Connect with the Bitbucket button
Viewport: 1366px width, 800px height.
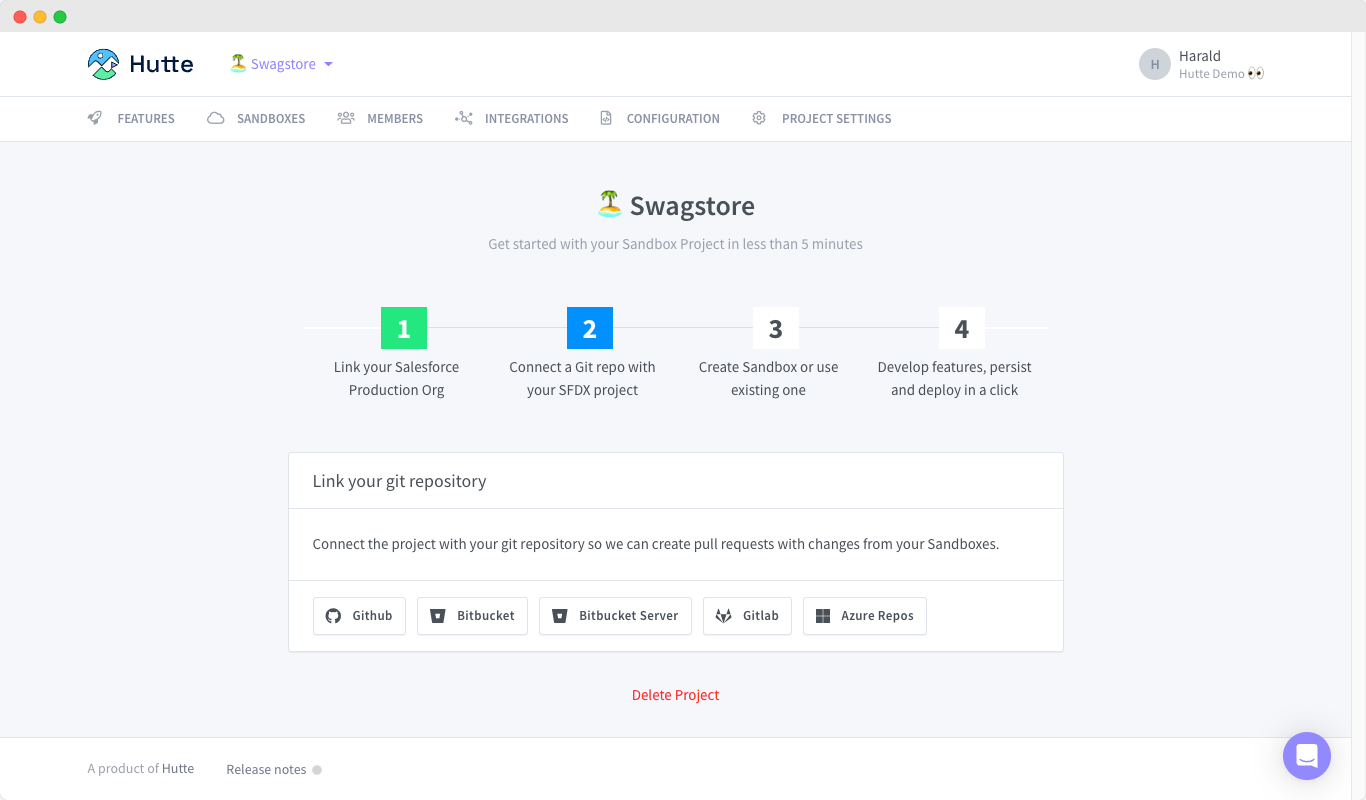[472, 616]
